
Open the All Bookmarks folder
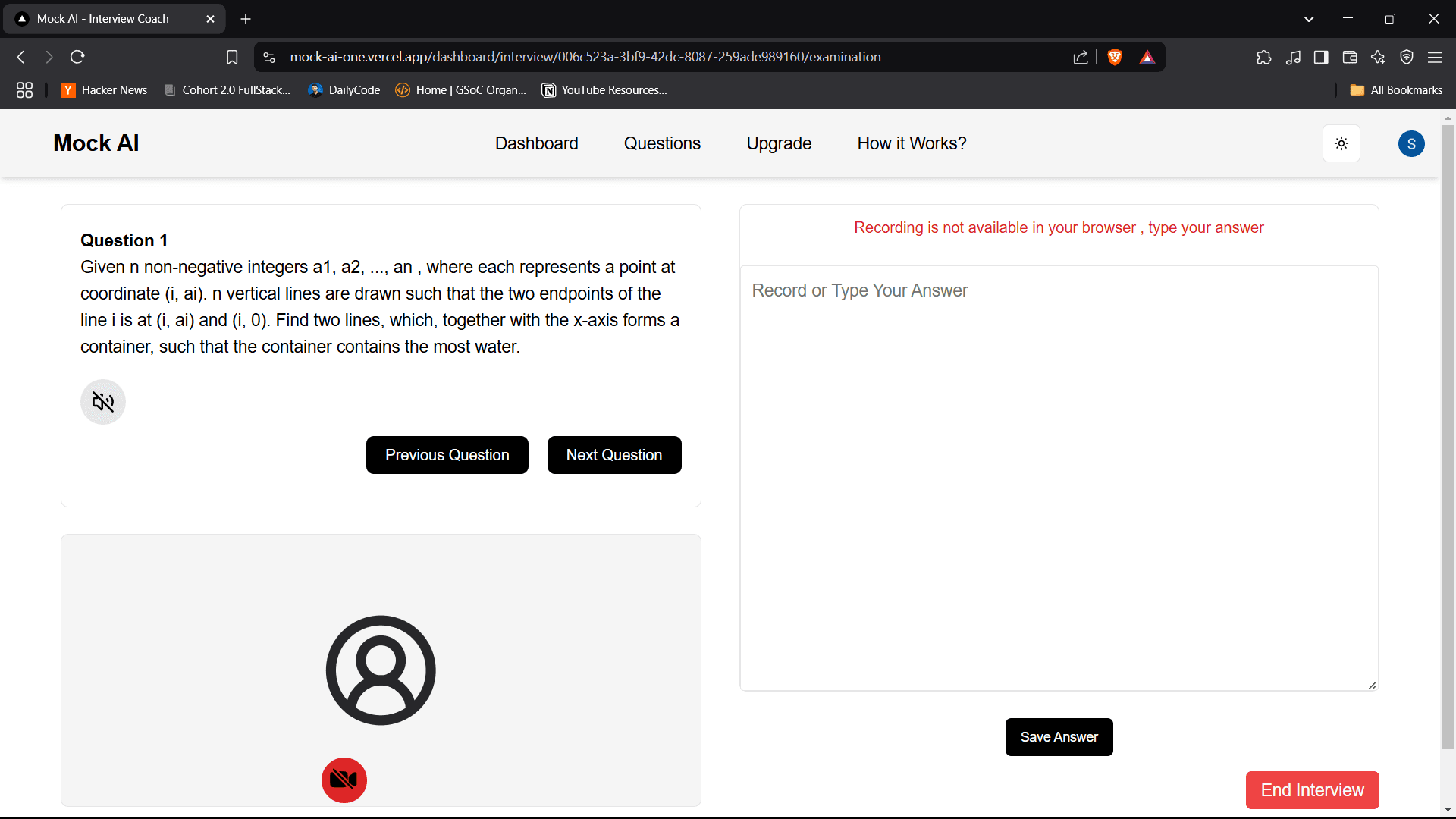coord(1396,90)
